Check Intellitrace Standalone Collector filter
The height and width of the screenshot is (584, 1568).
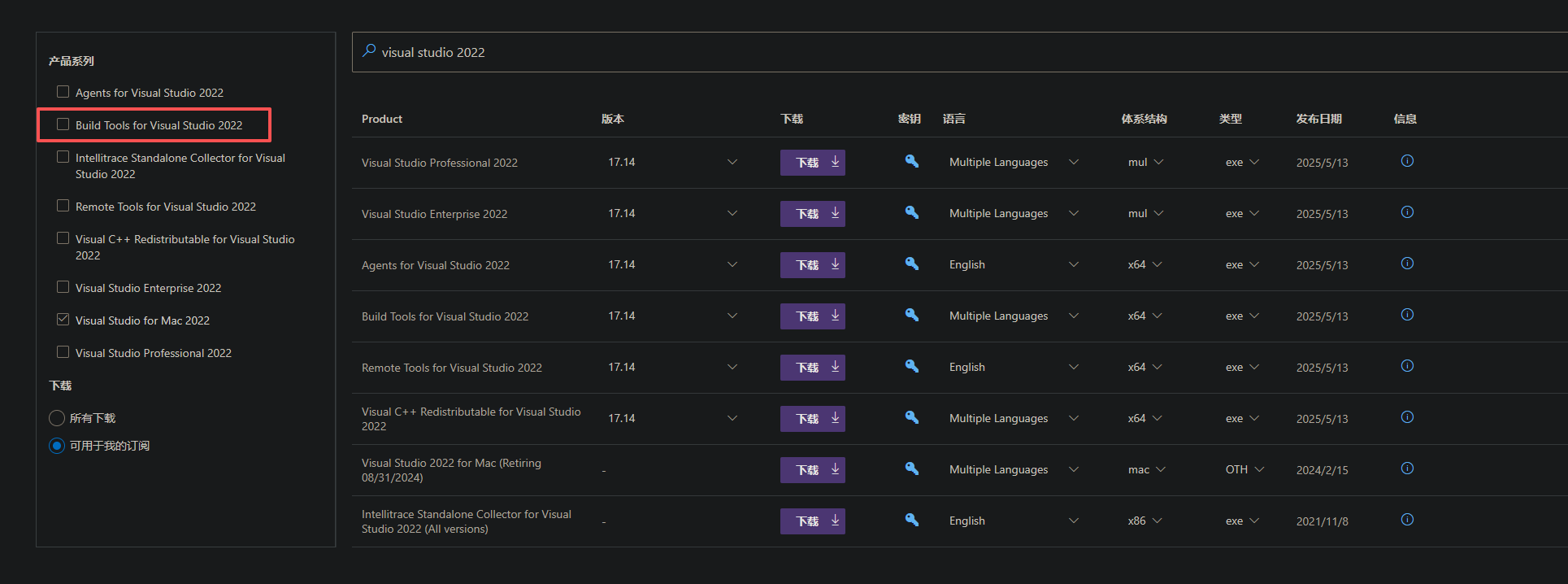(63, 157)
